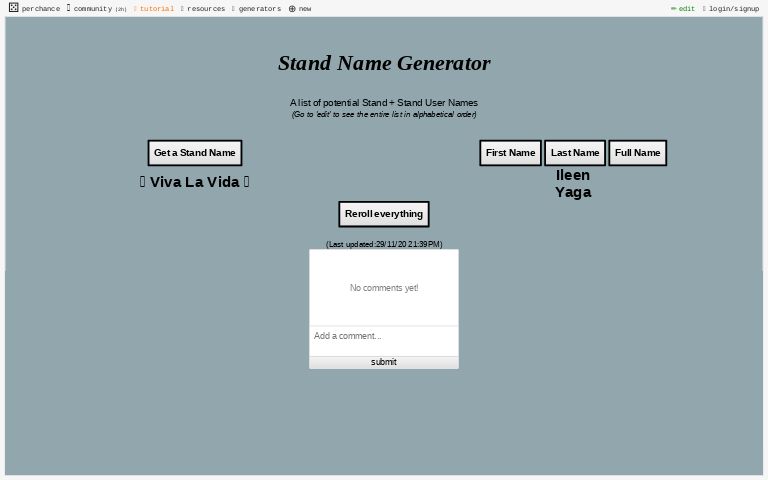Click the Reroll everything button
The height and width of the screenshot is (480, 768).
click(384, 214)
